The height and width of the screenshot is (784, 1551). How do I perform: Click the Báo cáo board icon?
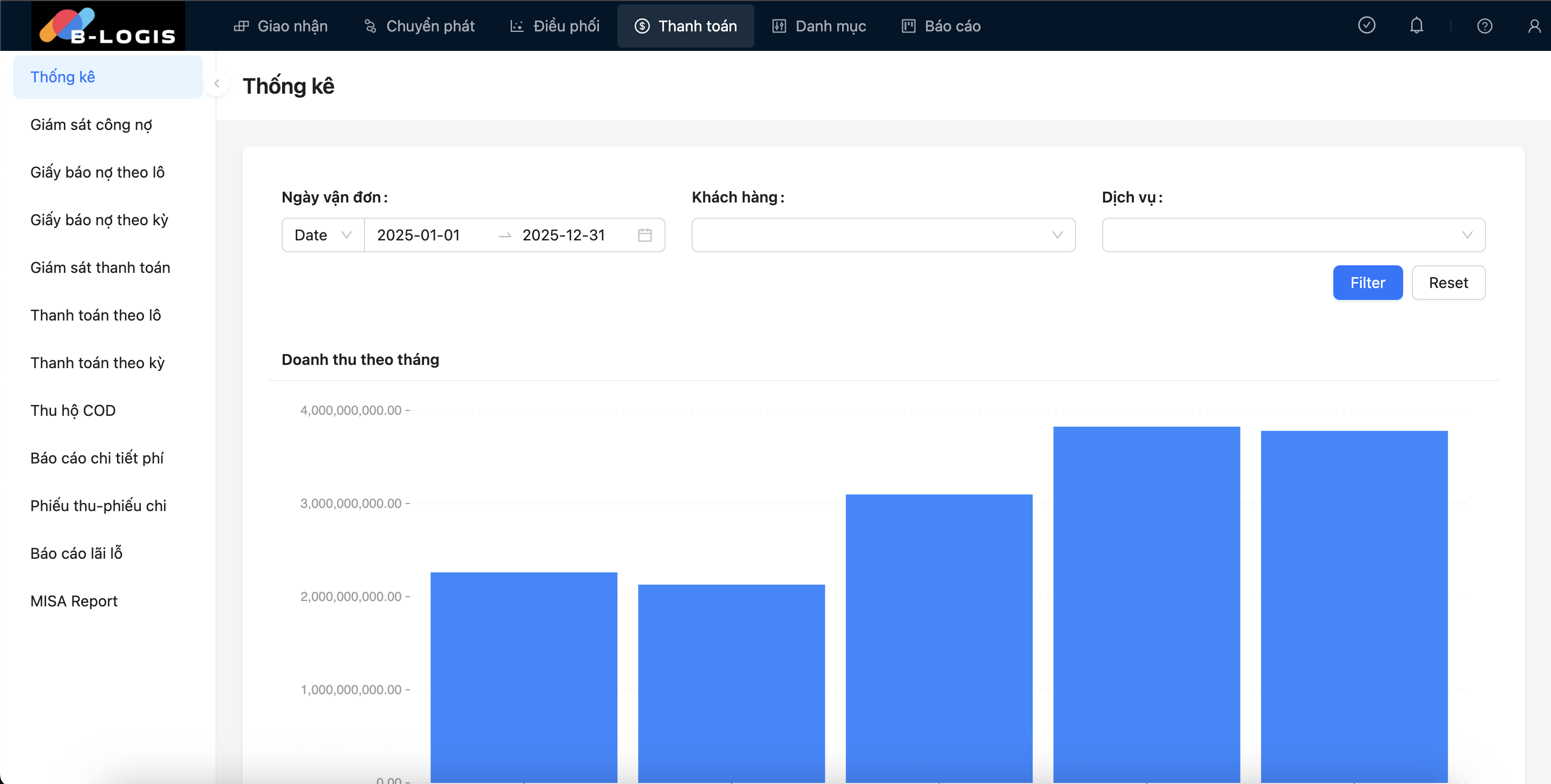908,26
